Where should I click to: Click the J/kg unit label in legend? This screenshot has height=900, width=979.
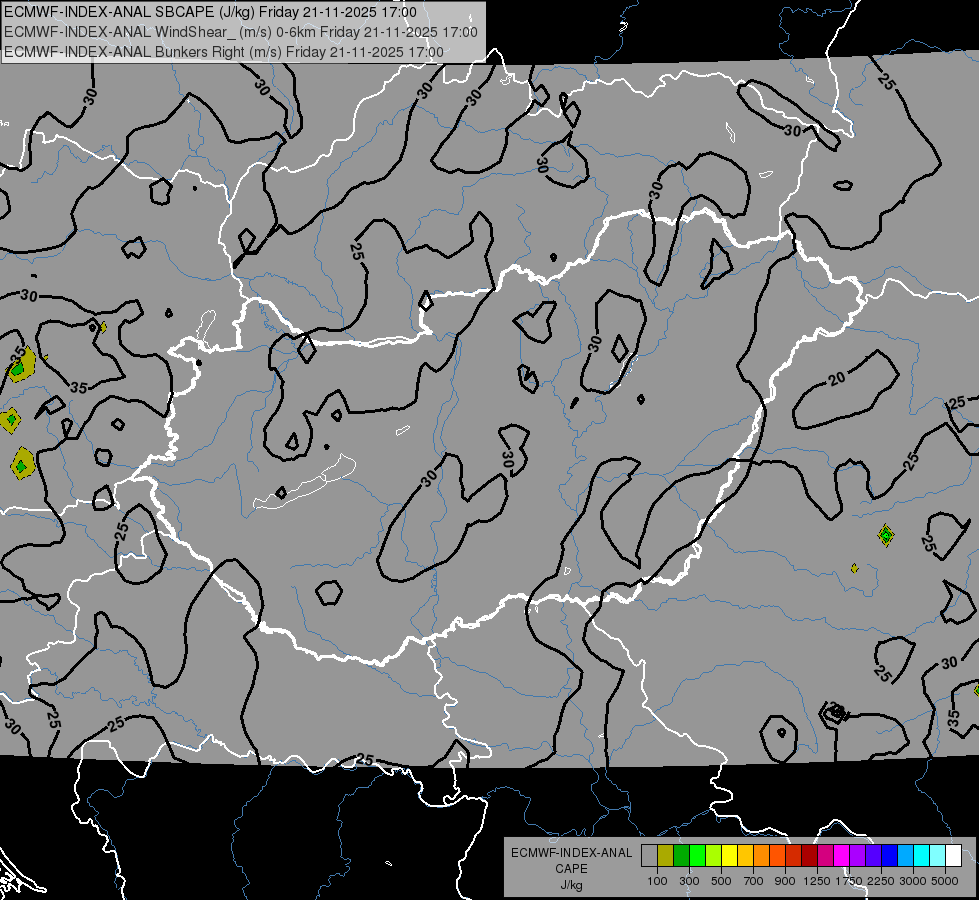pos(571,886)
